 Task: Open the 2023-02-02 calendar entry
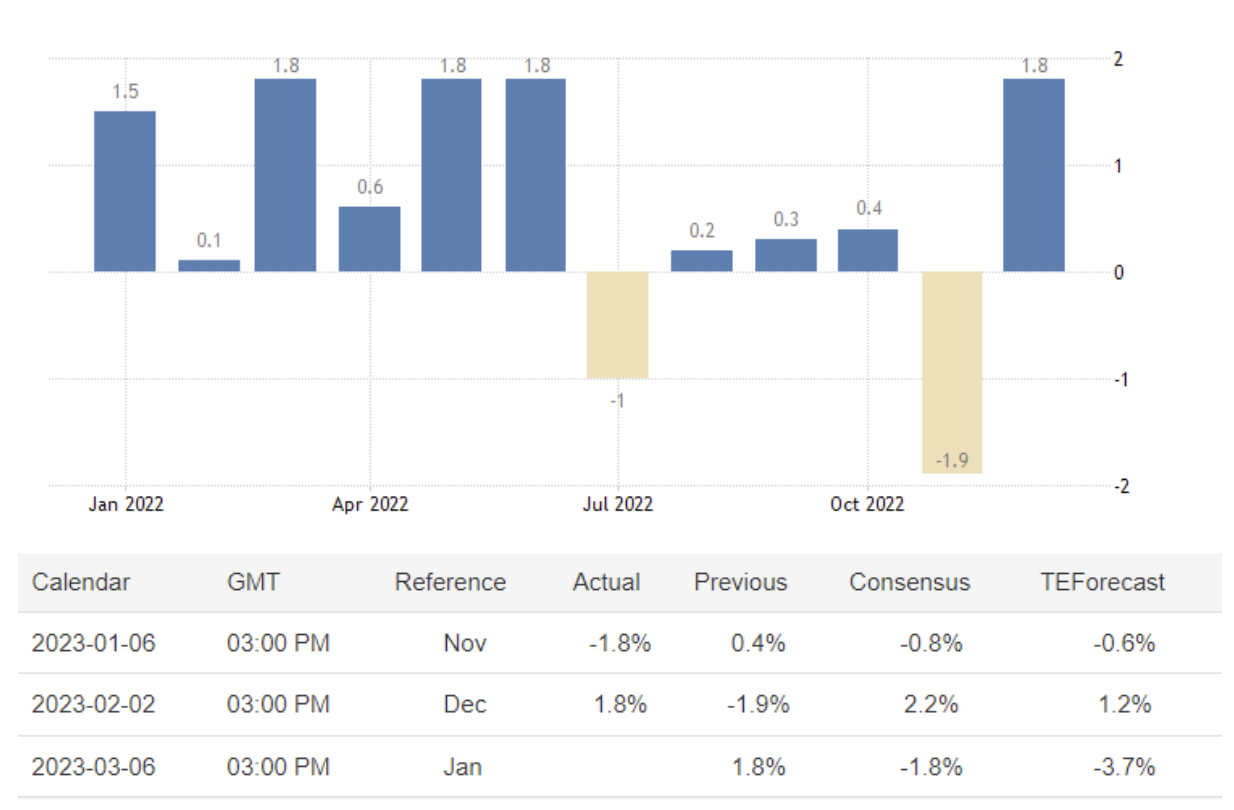tap(94, 705)
